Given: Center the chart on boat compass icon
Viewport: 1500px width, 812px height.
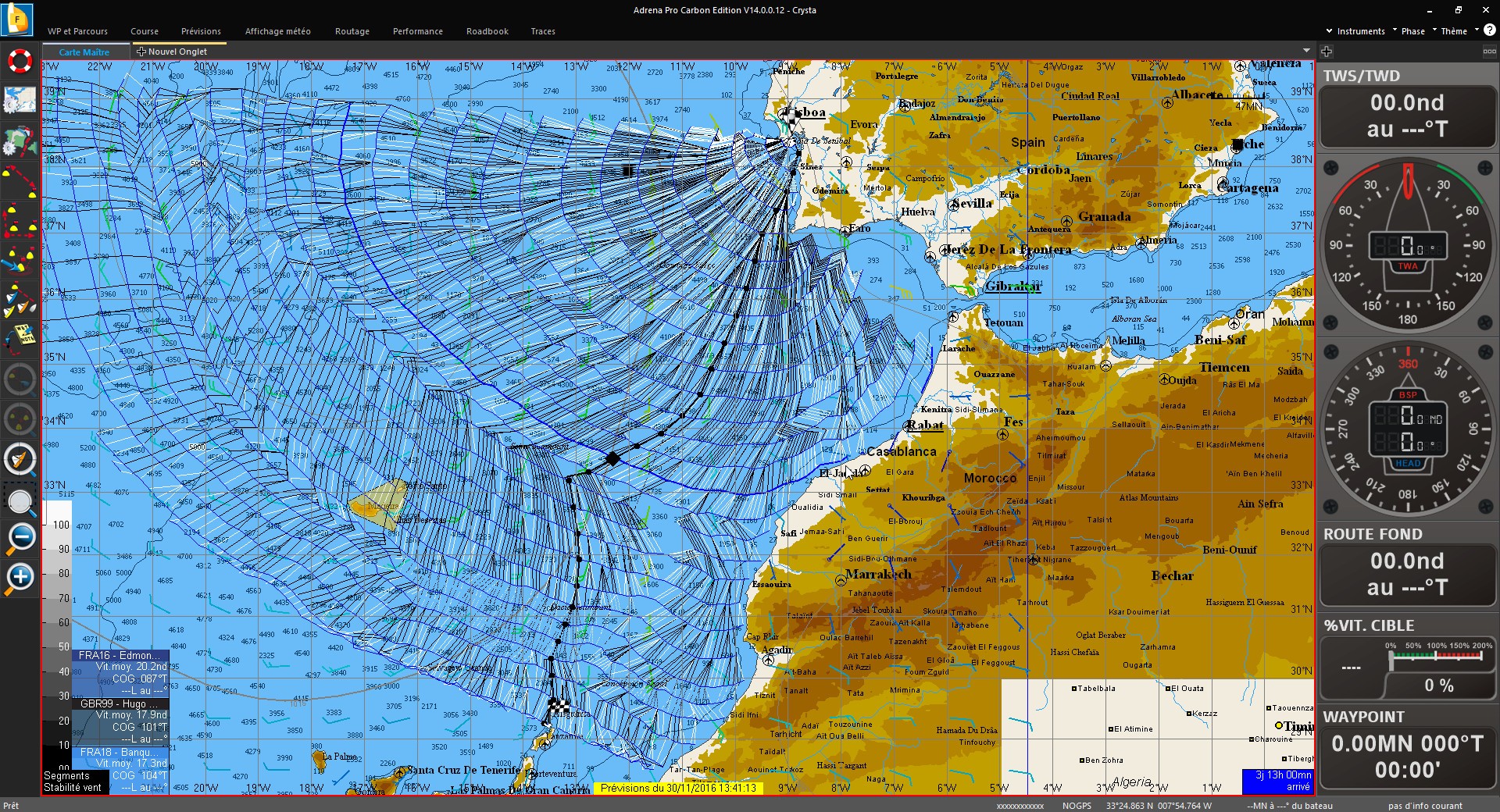Looking at the screenshot, I should pos(20,459).
